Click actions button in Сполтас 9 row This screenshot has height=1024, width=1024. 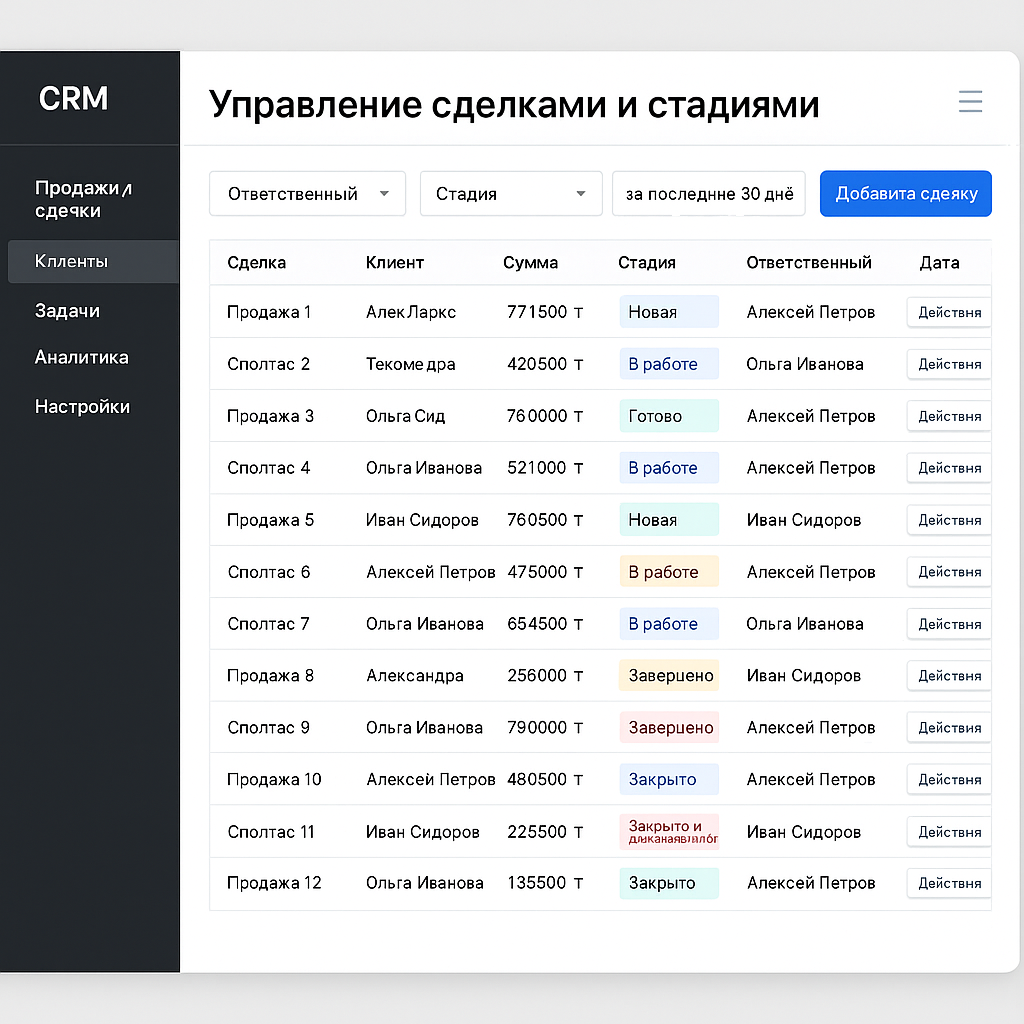pyautogui.click(x=949, y=728)
